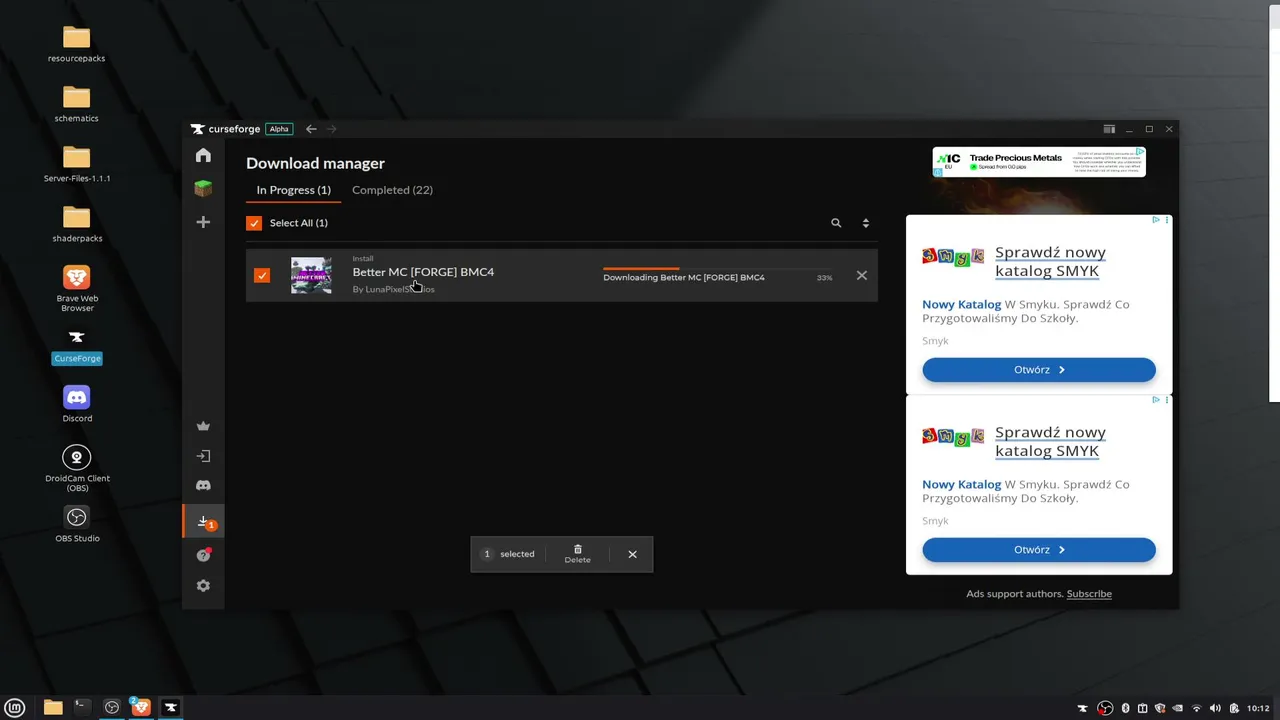Screen dimensions: 1280x720
Task: Open first 'Sprawdź nowy katalog SMYK' ad headline
Action: tap(1050, 262)
